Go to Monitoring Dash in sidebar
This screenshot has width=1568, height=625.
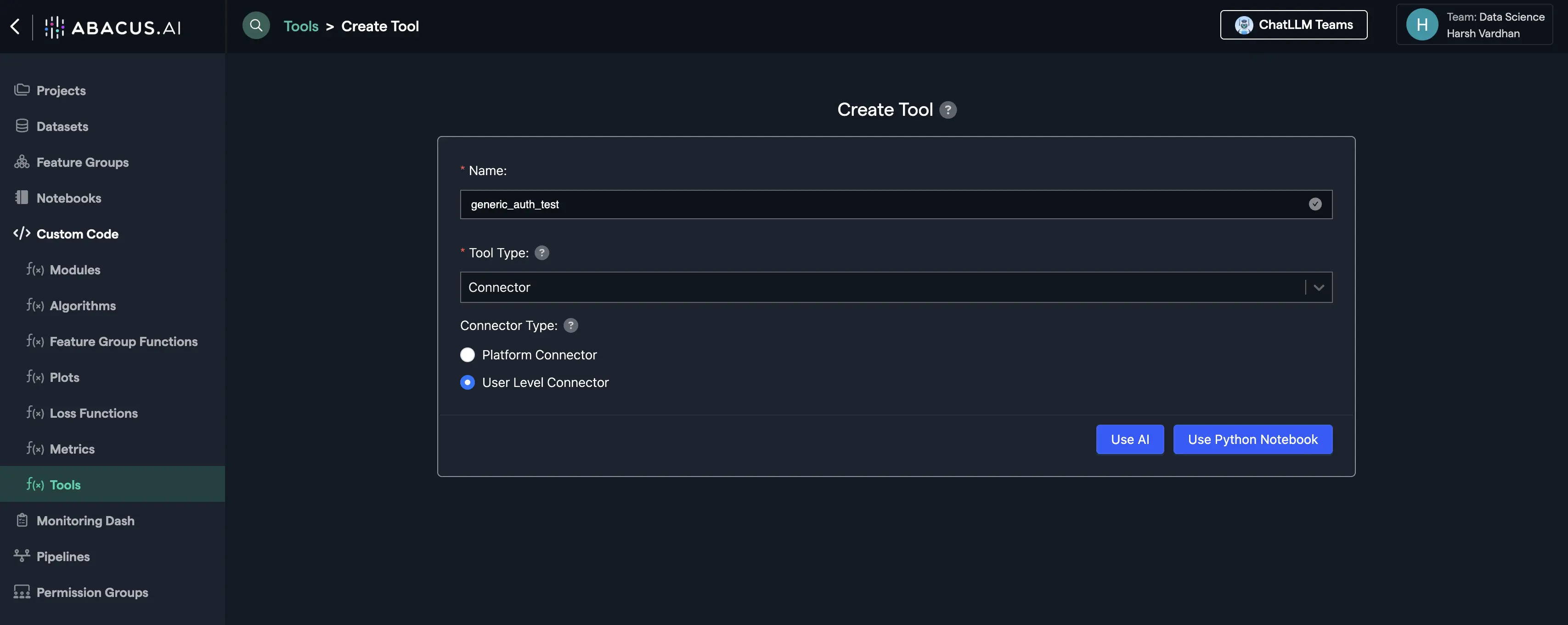click(x=85, y=520)
